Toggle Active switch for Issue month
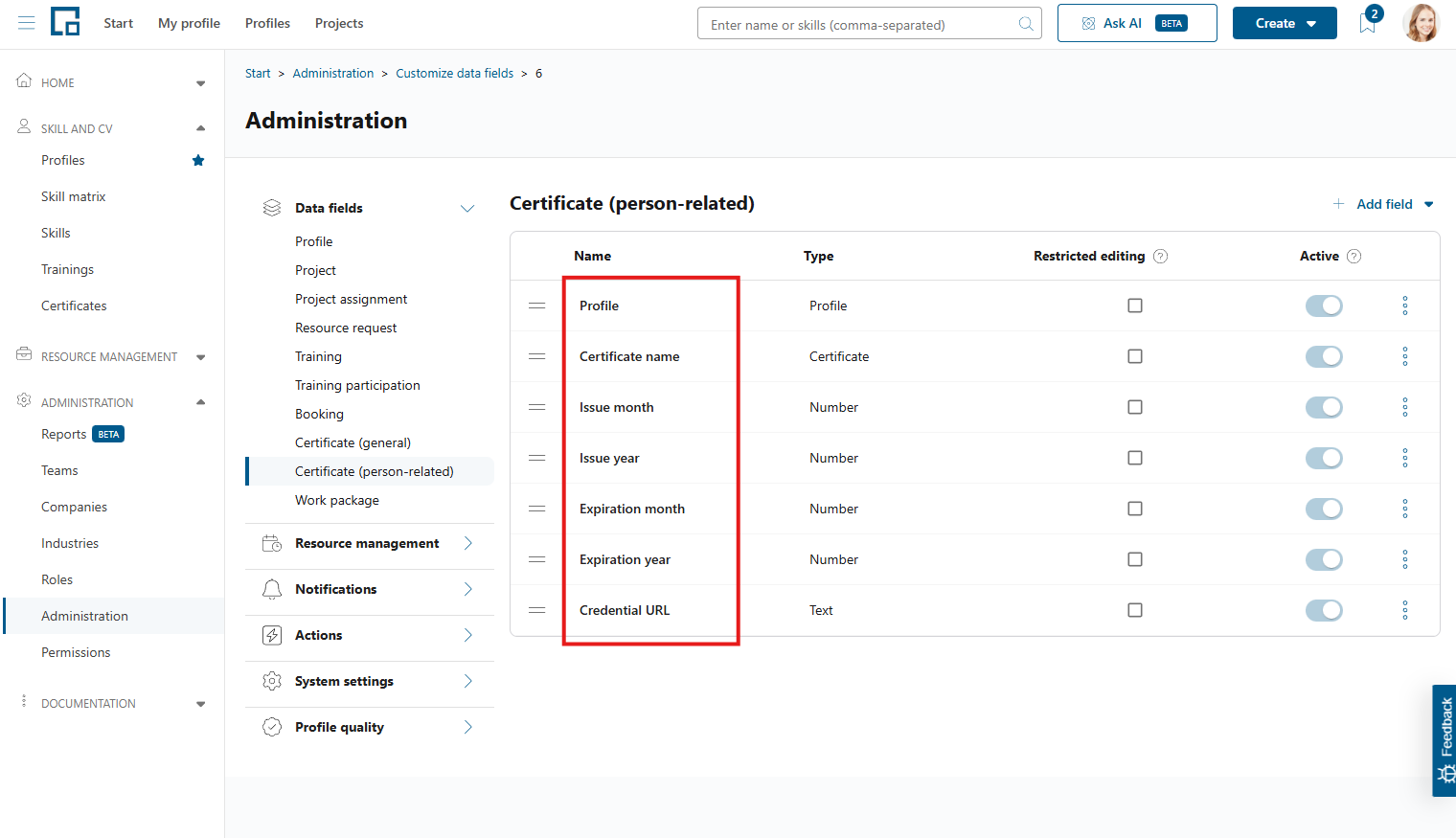The width and height of the screenshot is (1456, 838). click(x=1324, y=407)
